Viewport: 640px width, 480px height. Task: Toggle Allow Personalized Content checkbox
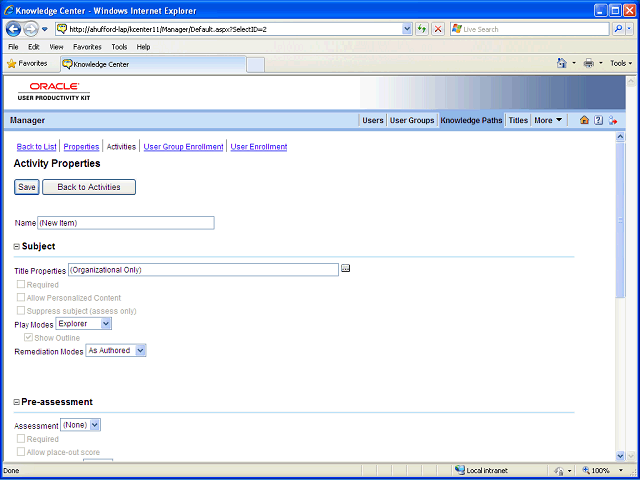[21, 297]
